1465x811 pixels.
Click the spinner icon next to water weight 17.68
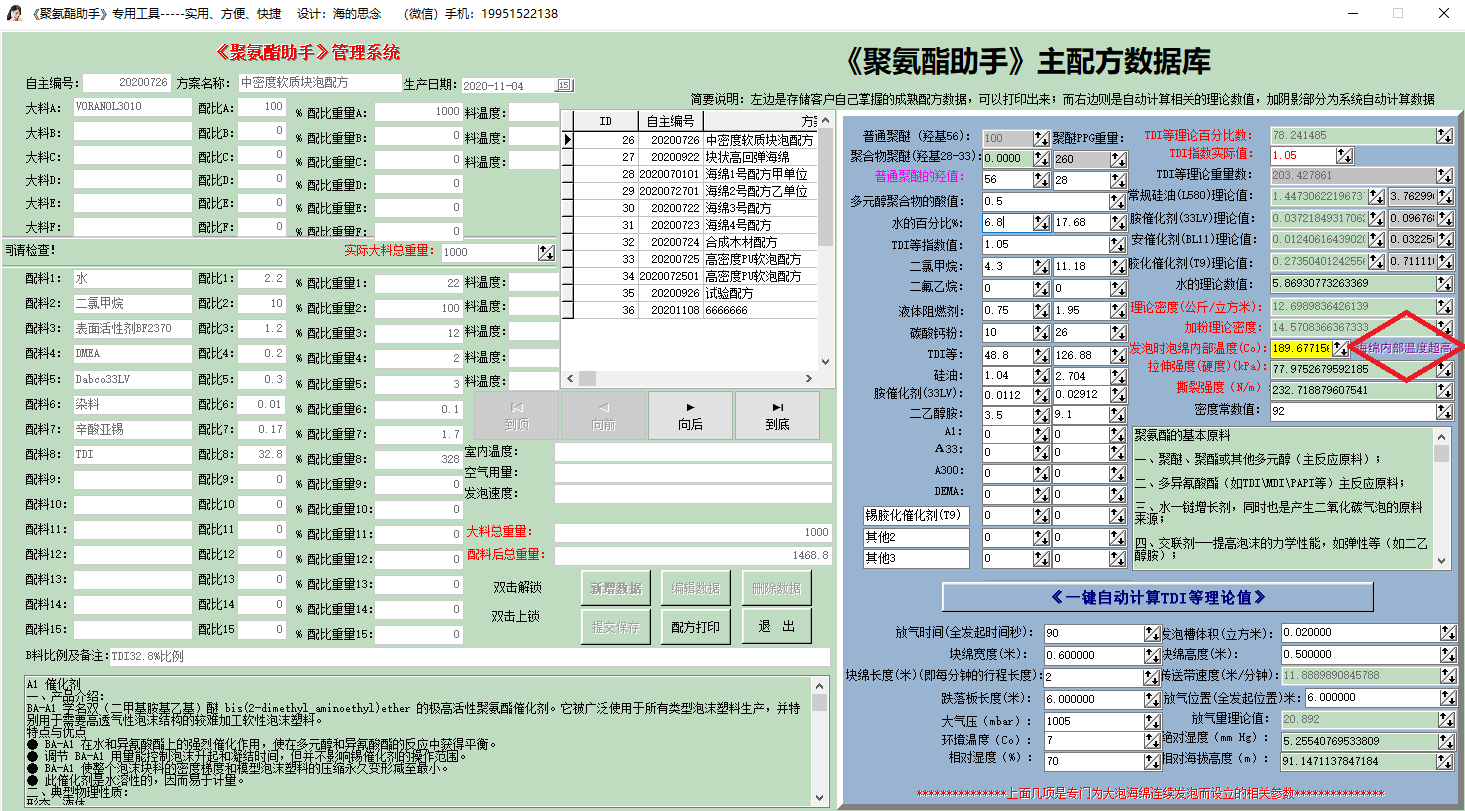coord(1118,223)
